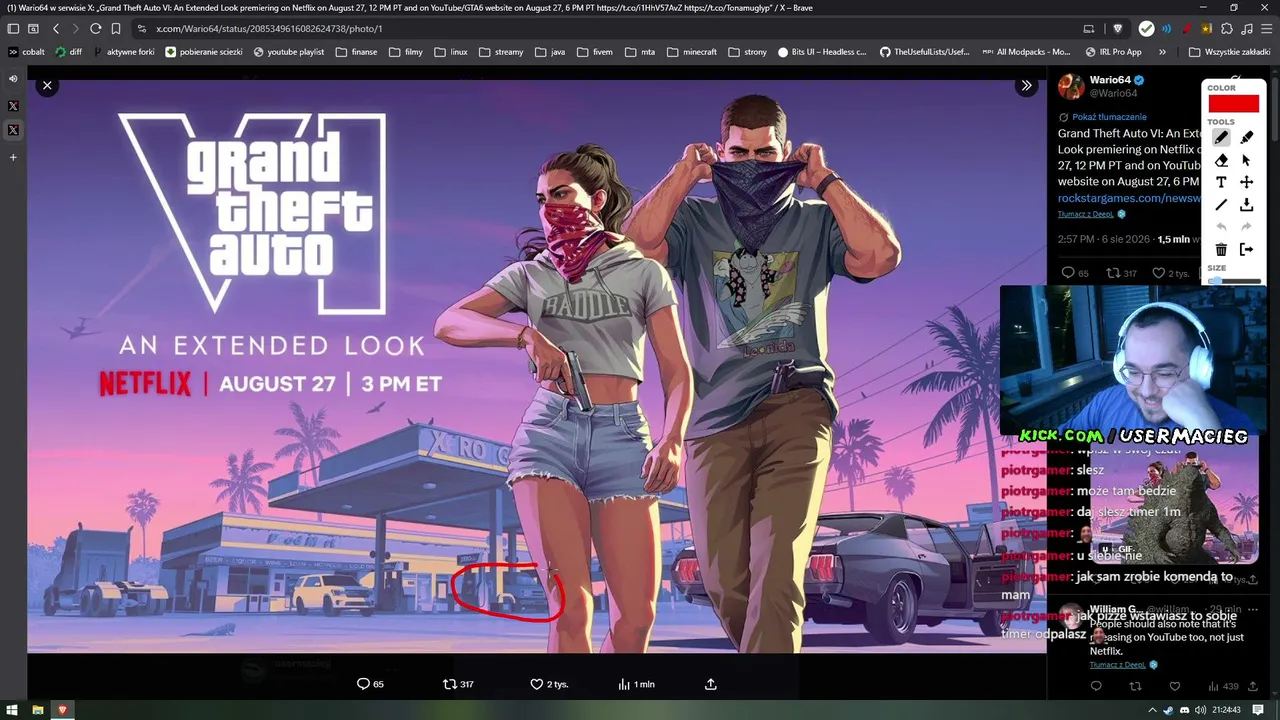Image resolution: width=1280 pixels, height=720 pixels.
Task: Expand the streamy bookmarks folder
Action: (501, 52)
